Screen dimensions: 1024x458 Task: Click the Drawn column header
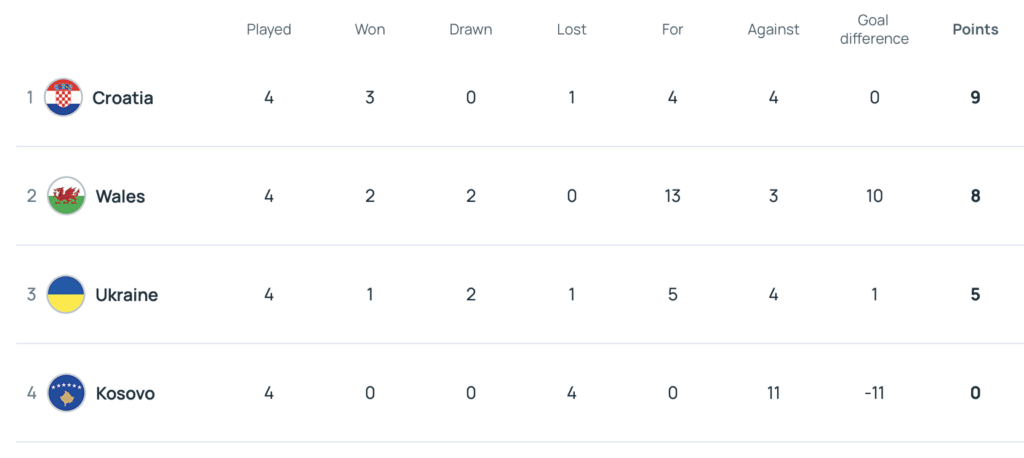point(470,29)
